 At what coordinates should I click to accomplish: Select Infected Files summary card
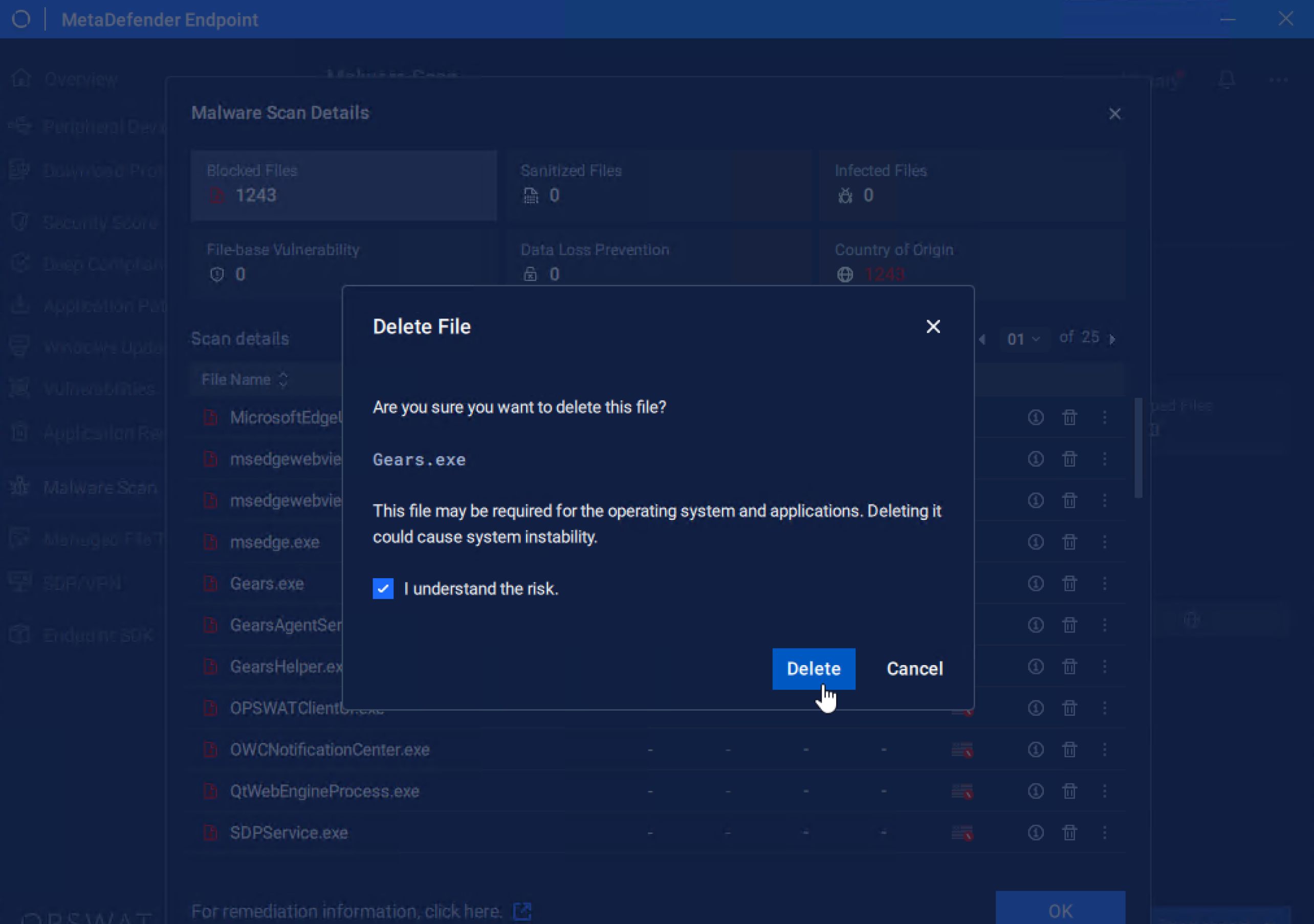(x=971, y=185)
